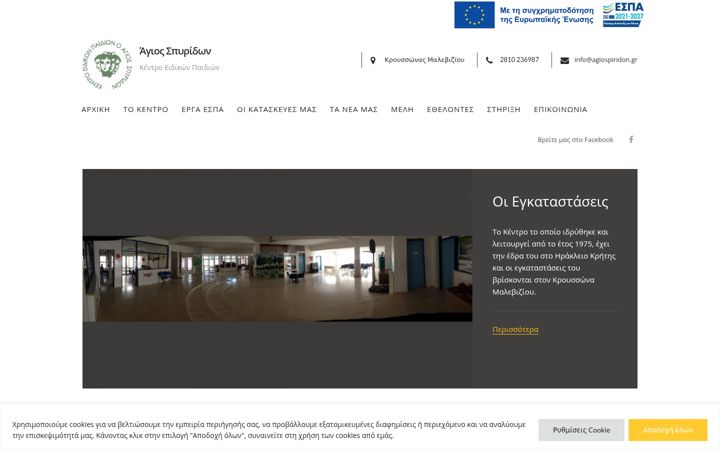Click the circular green site logo

coord(107,64)
